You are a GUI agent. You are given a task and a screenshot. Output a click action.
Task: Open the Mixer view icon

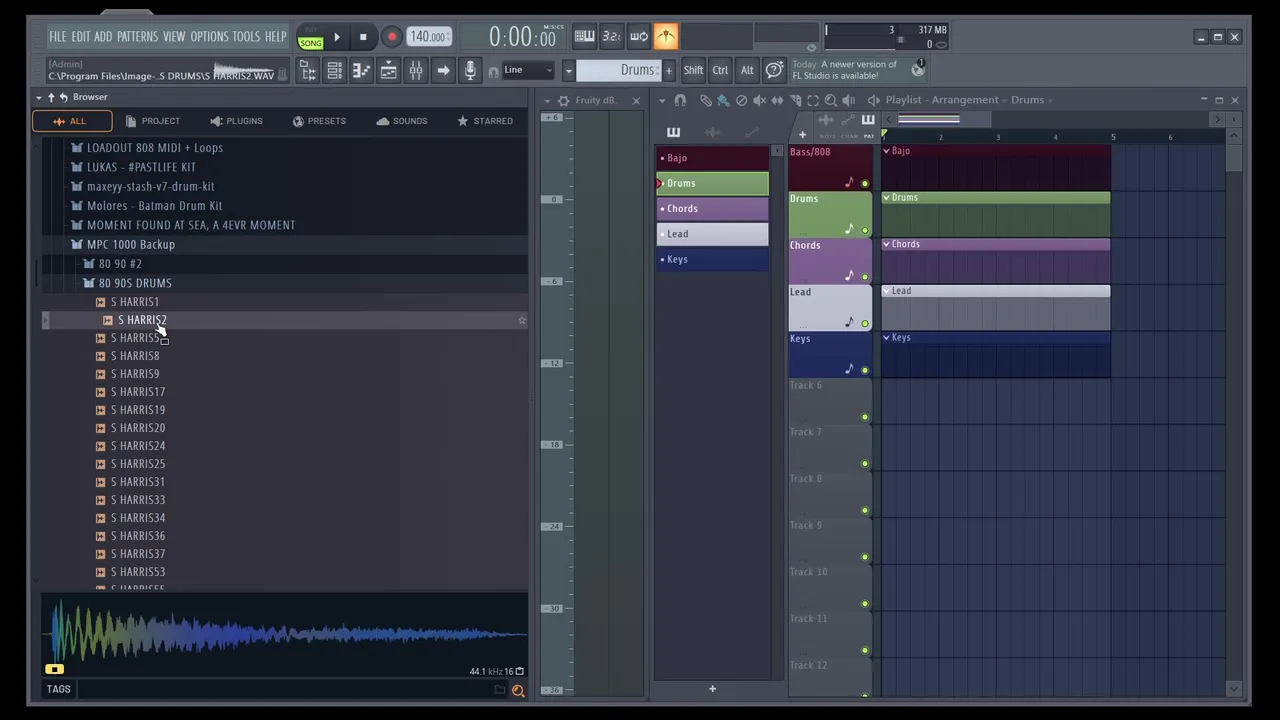[x=416, y=70]
